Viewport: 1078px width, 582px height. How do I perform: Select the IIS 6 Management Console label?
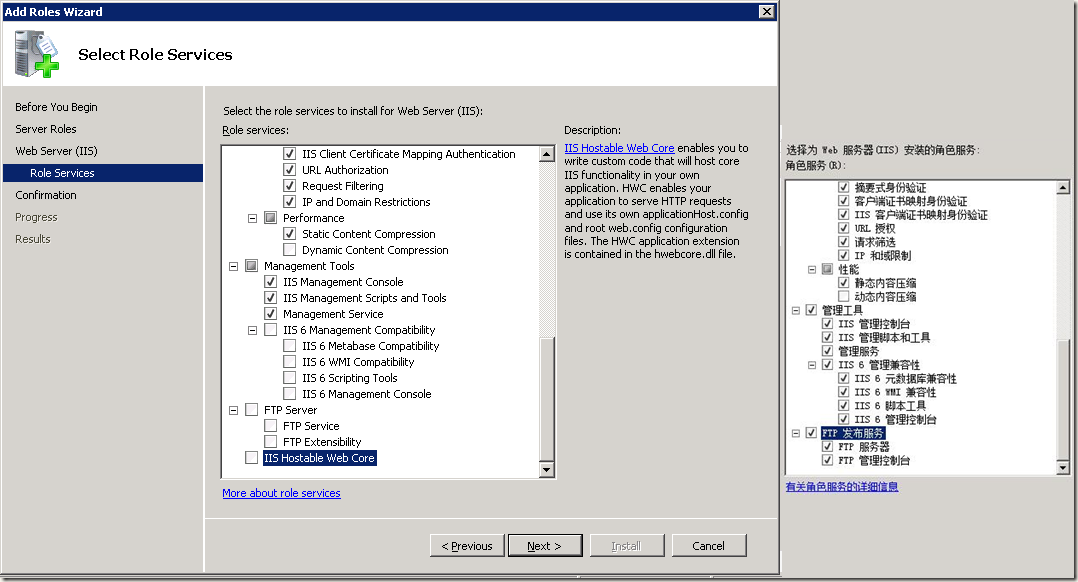[366, 394]
